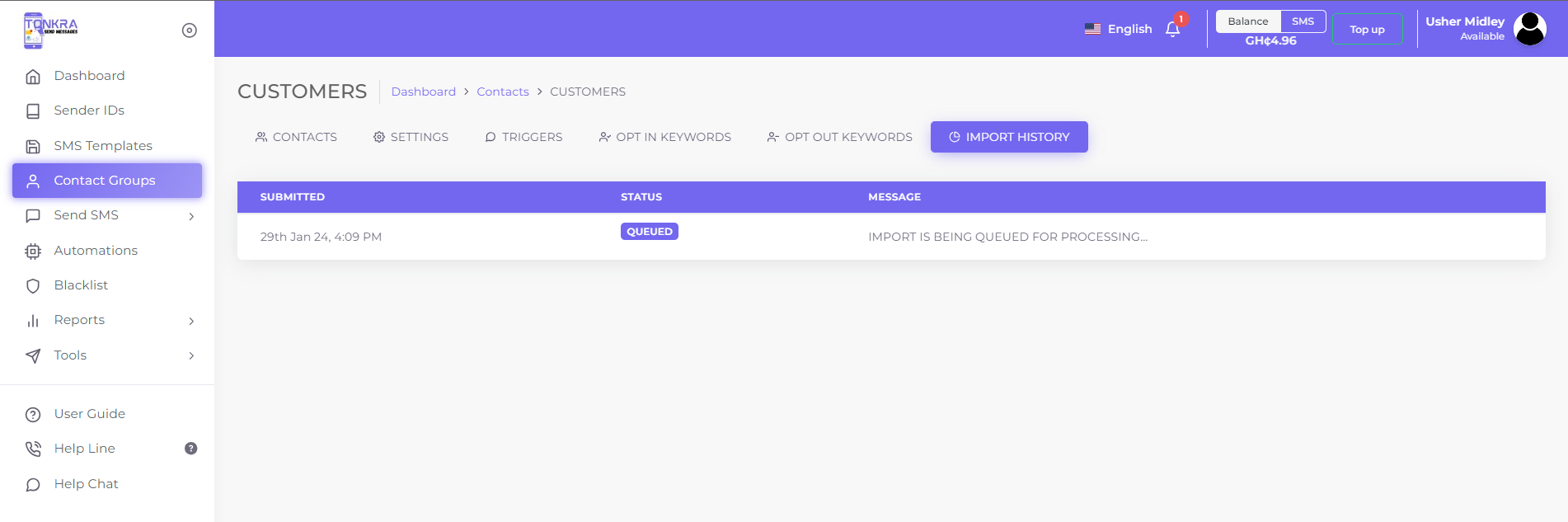
Task: Expand the Reports submenu
Action: point(191,321)
